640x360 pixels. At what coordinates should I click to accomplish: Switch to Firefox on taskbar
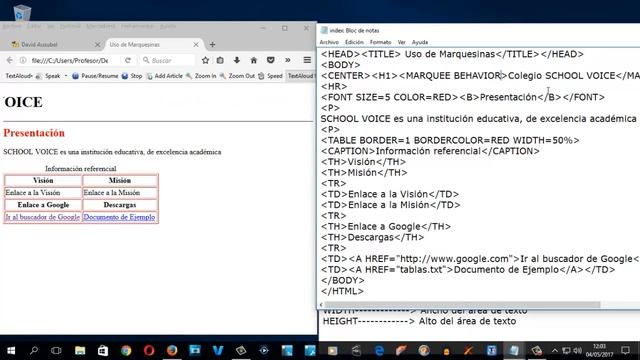(x=172, y=350)
